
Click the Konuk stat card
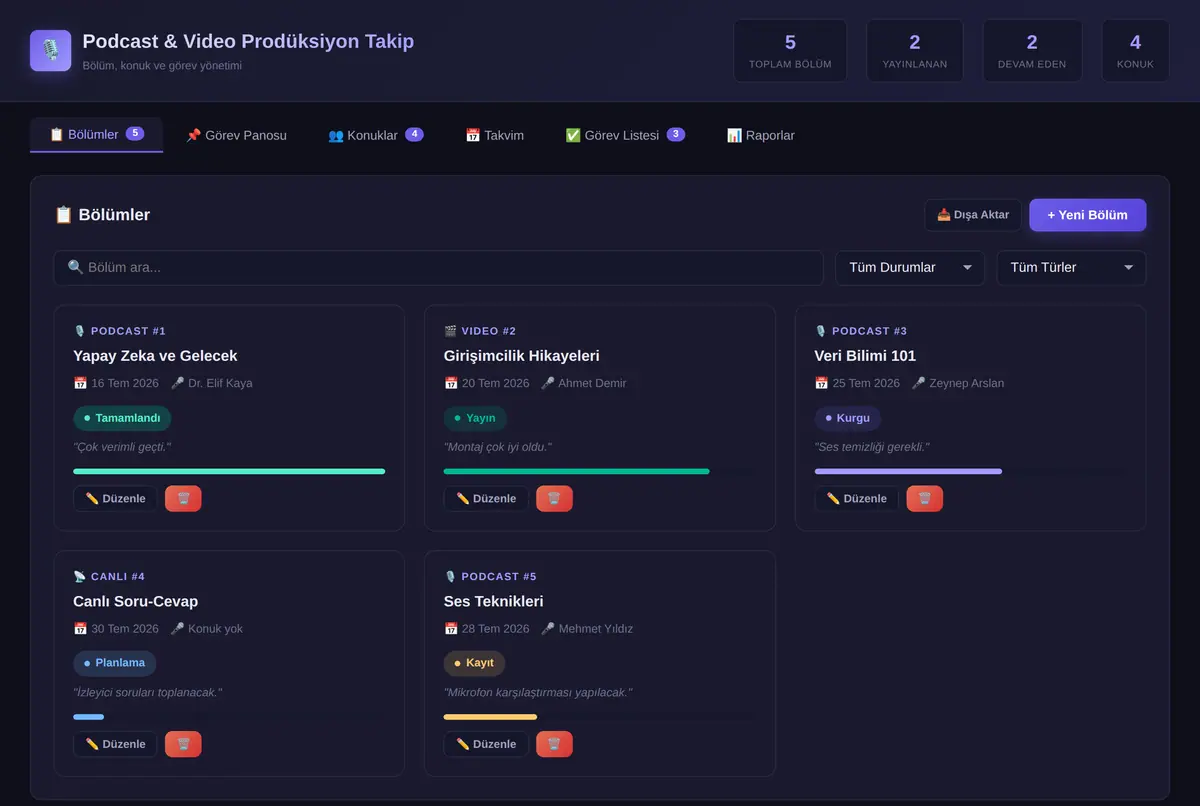coord(1135,51)
